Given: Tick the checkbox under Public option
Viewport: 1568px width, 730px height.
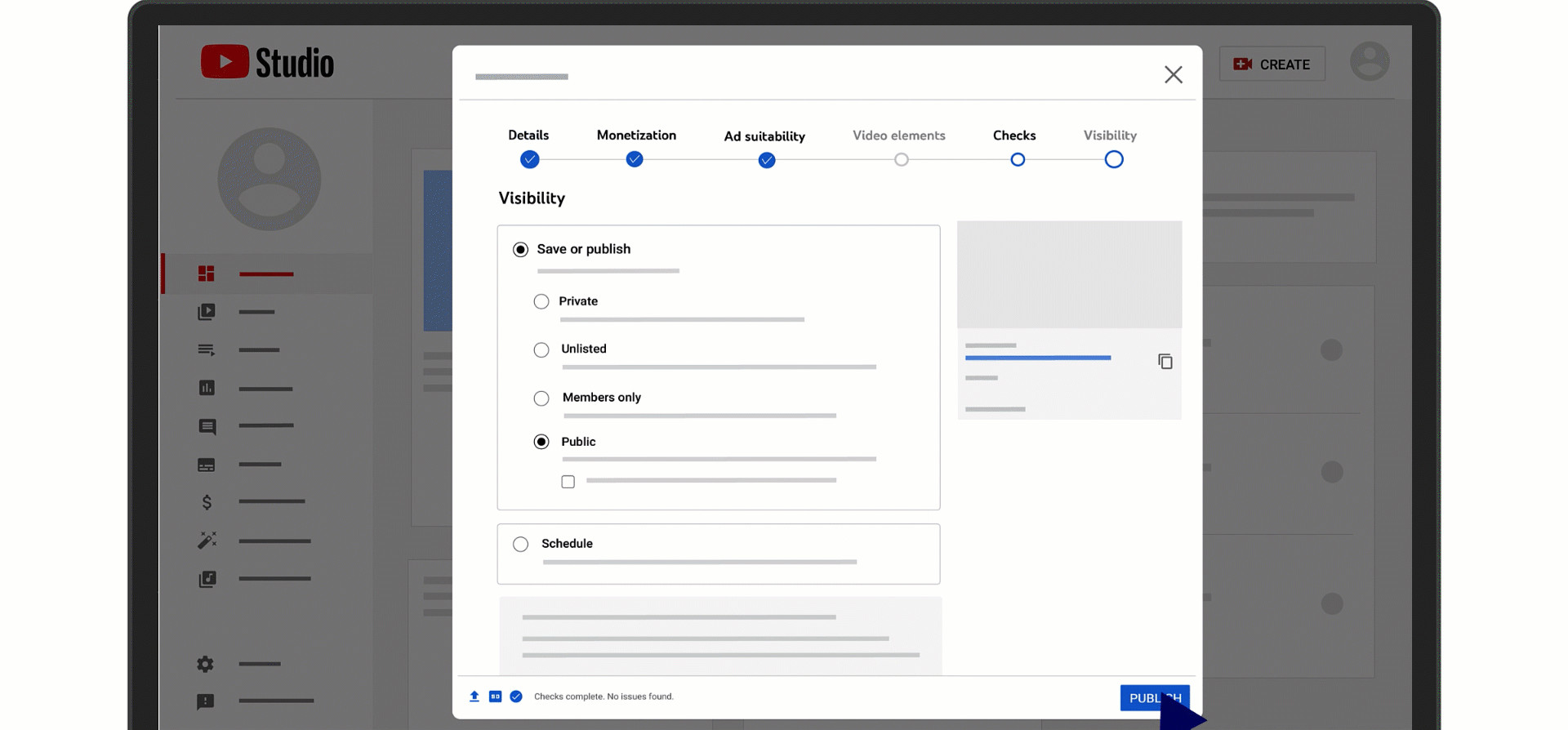Looking at the screenshot, I should click(x=568, y=482).
